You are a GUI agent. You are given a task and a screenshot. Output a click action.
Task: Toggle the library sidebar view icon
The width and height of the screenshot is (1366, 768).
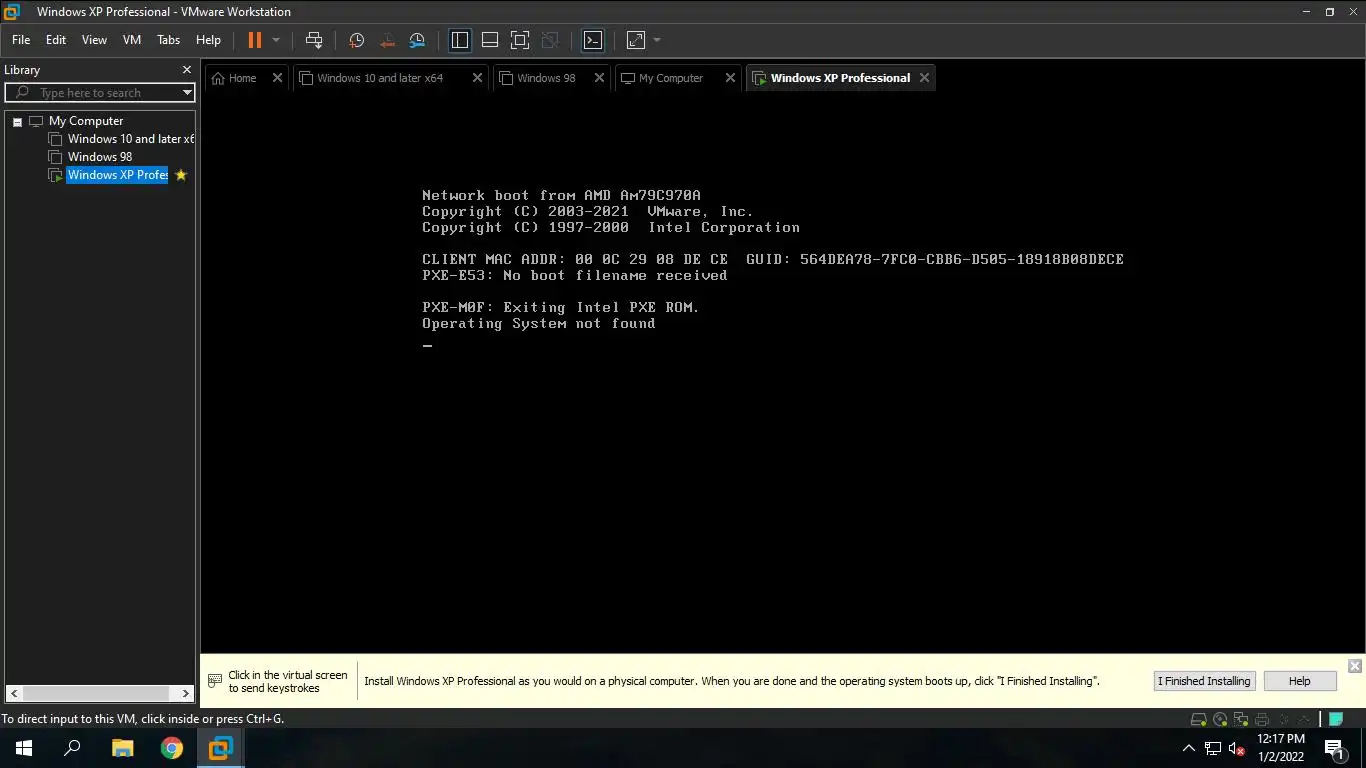[x=460, y=40]
